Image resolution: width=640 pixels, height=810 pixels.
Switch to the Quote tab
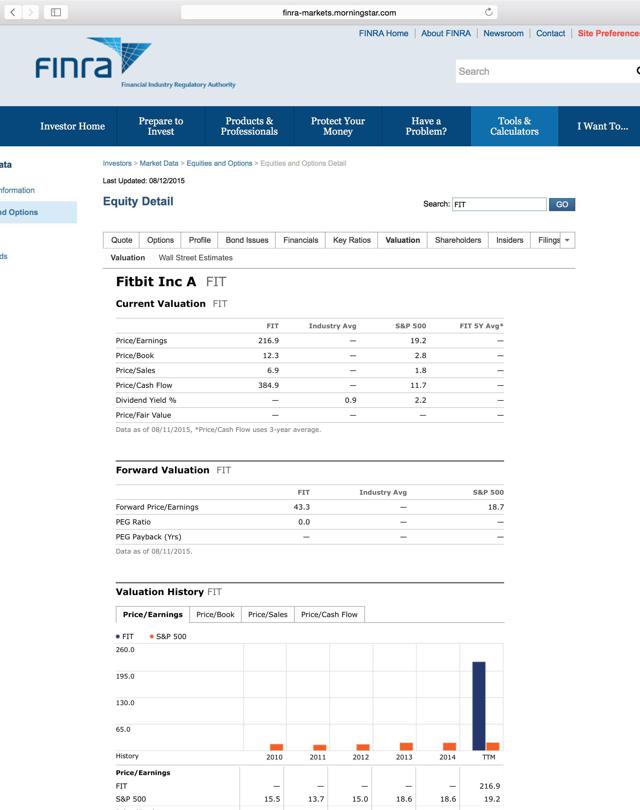tap(121, 240)
